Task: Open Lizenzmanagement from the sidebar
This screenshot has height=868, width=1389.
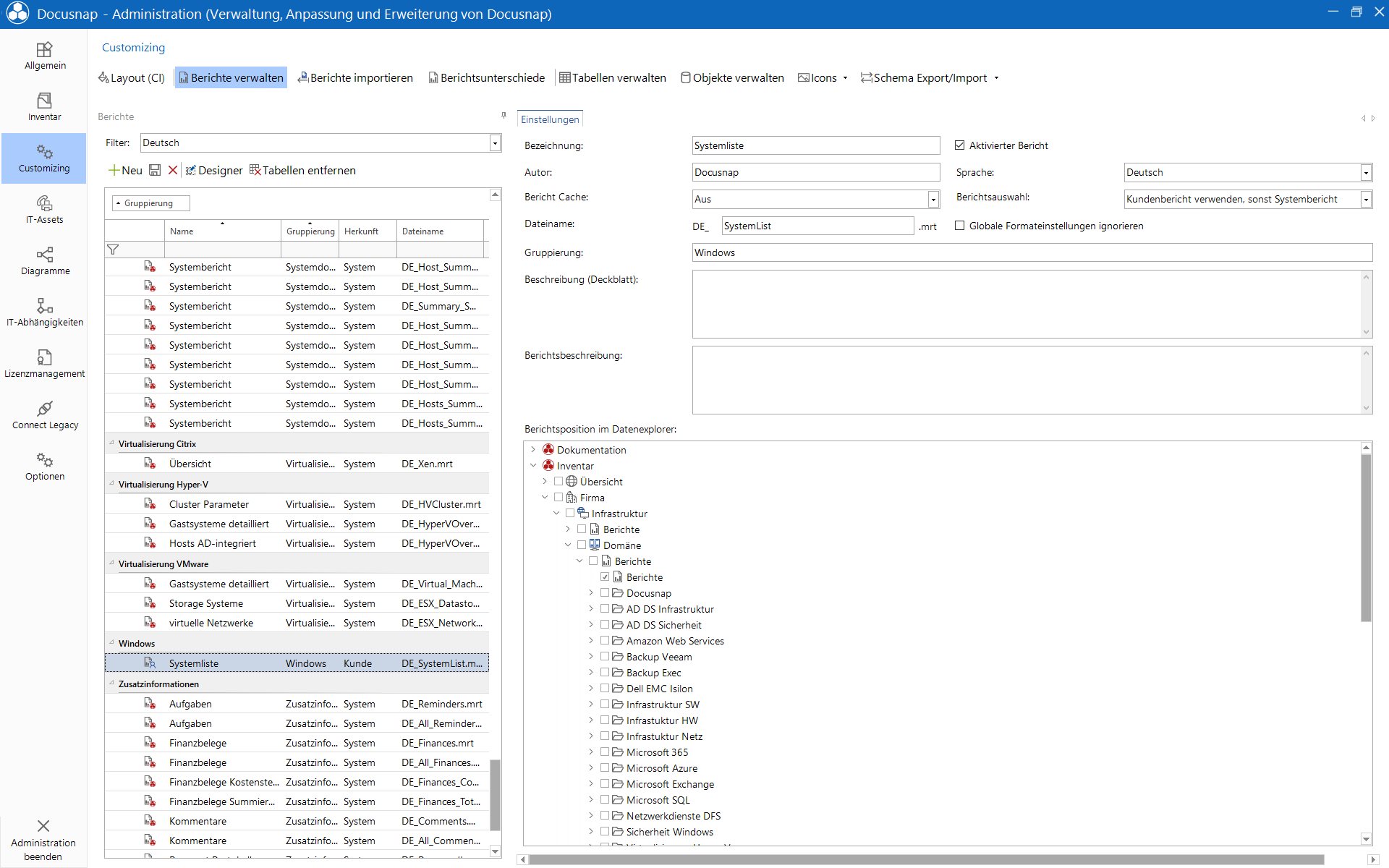Action: tap(44, 364)
